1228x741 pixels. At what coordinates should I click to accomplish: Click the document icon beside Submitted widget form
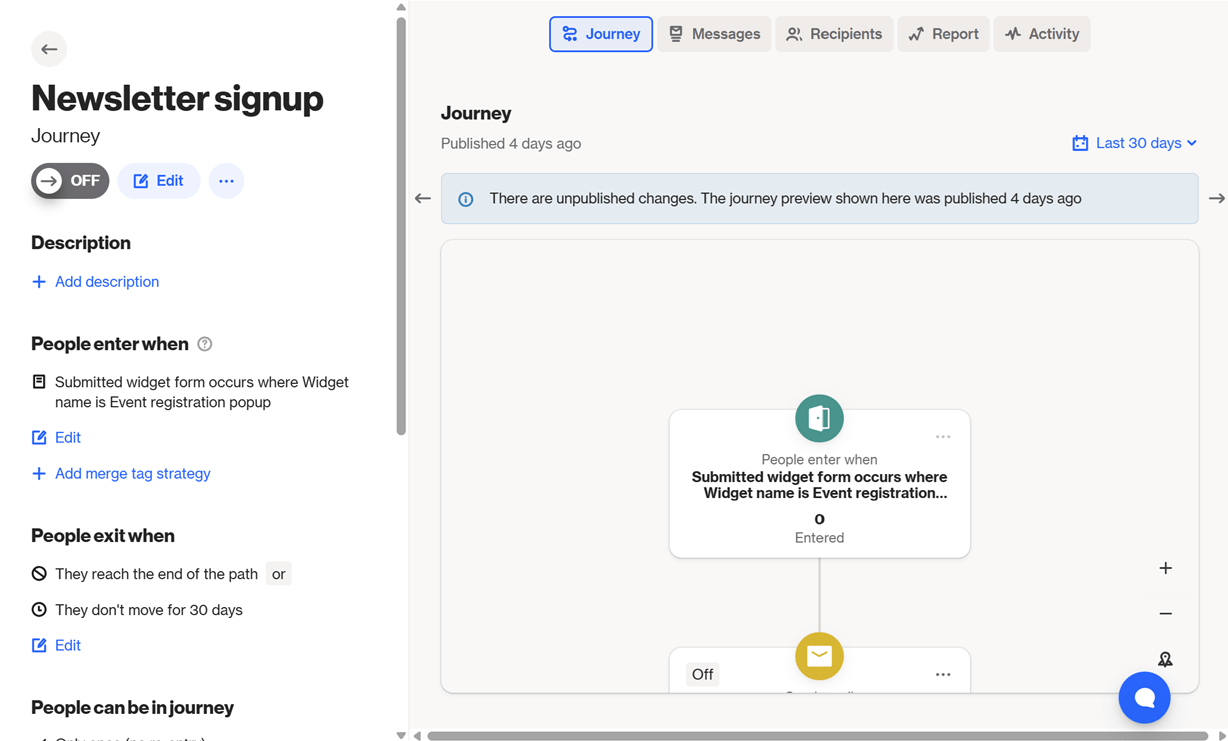pos(39,382)
